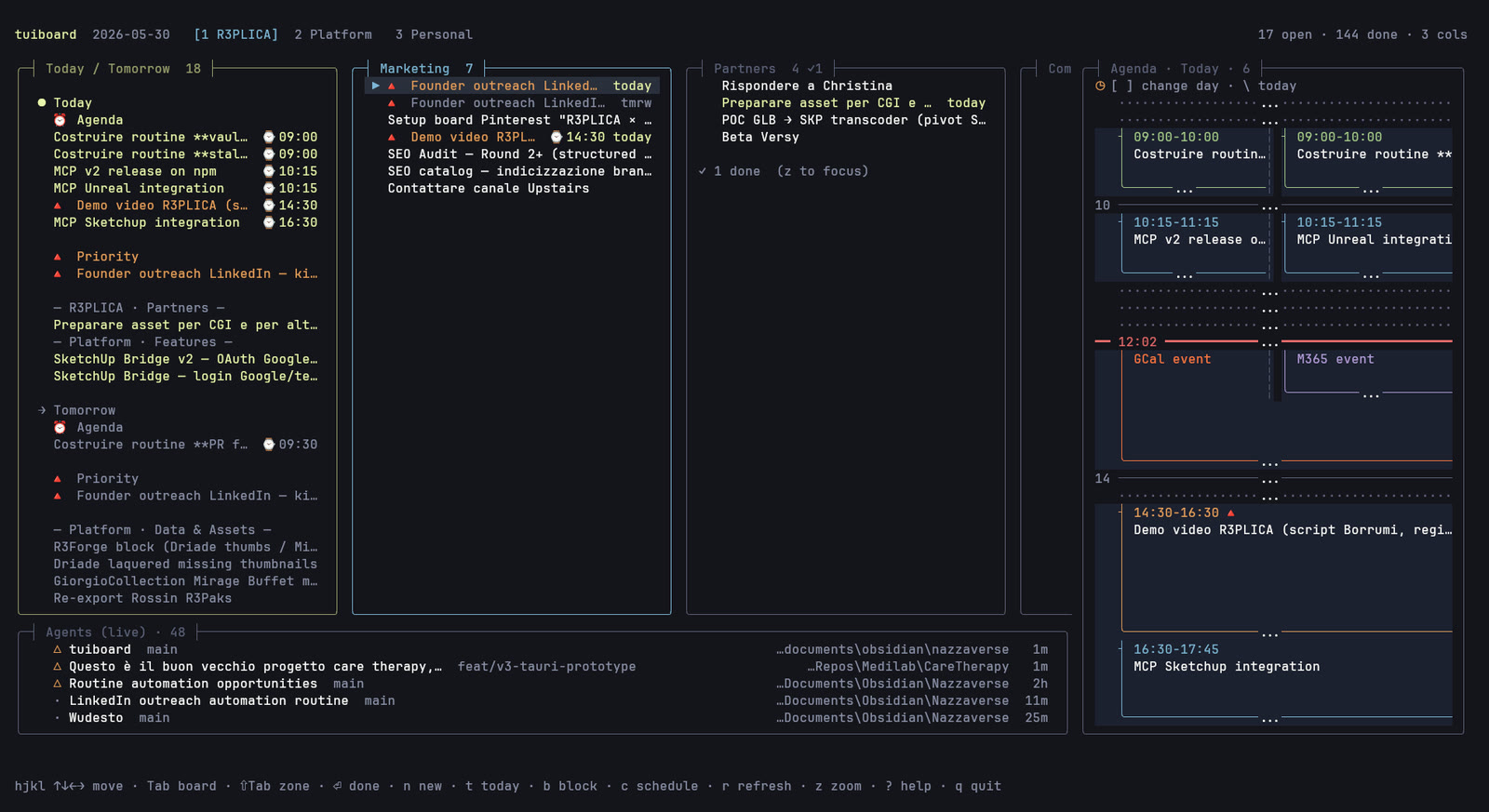
Task: Select 'Setup board Pinterest' task
Action: pos(519,120)
